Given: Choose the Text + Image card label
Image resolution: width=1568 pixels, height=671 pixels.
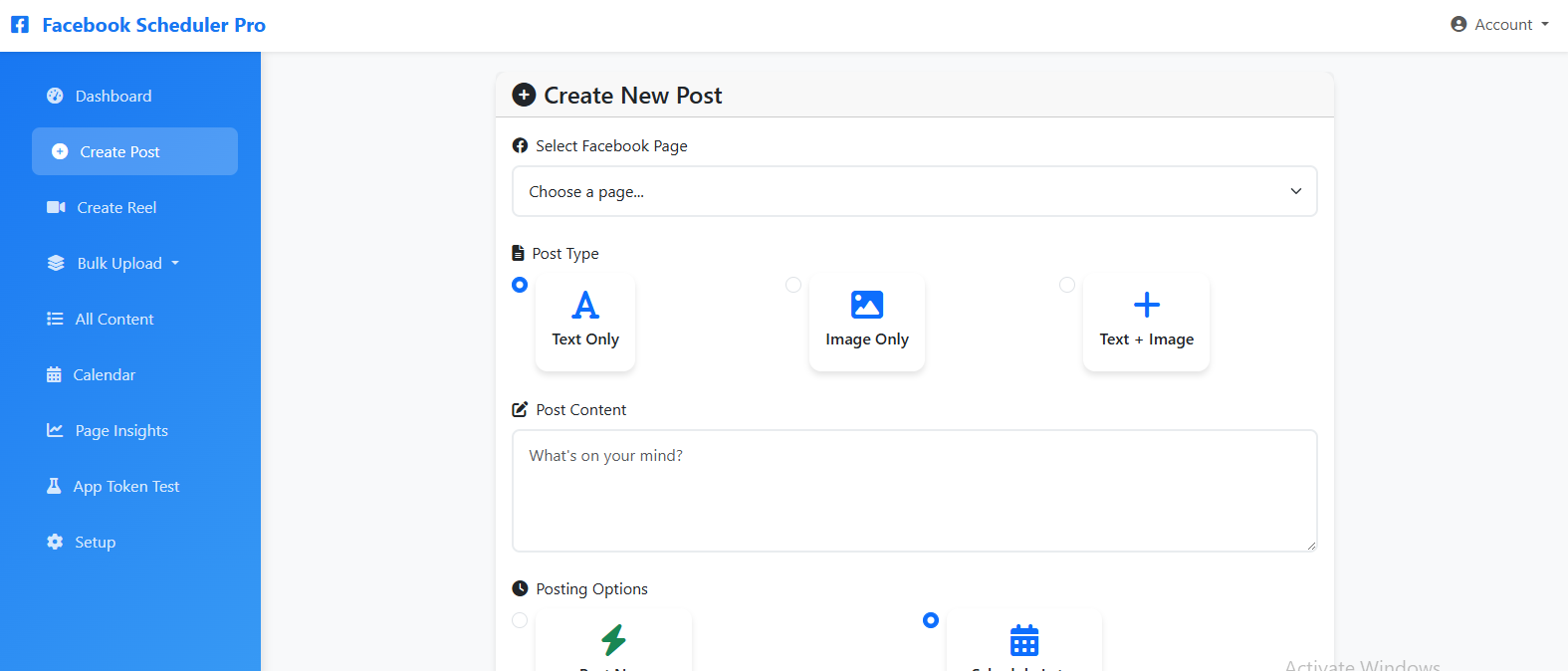Looking at the screenshot, I should (1147, 339).
